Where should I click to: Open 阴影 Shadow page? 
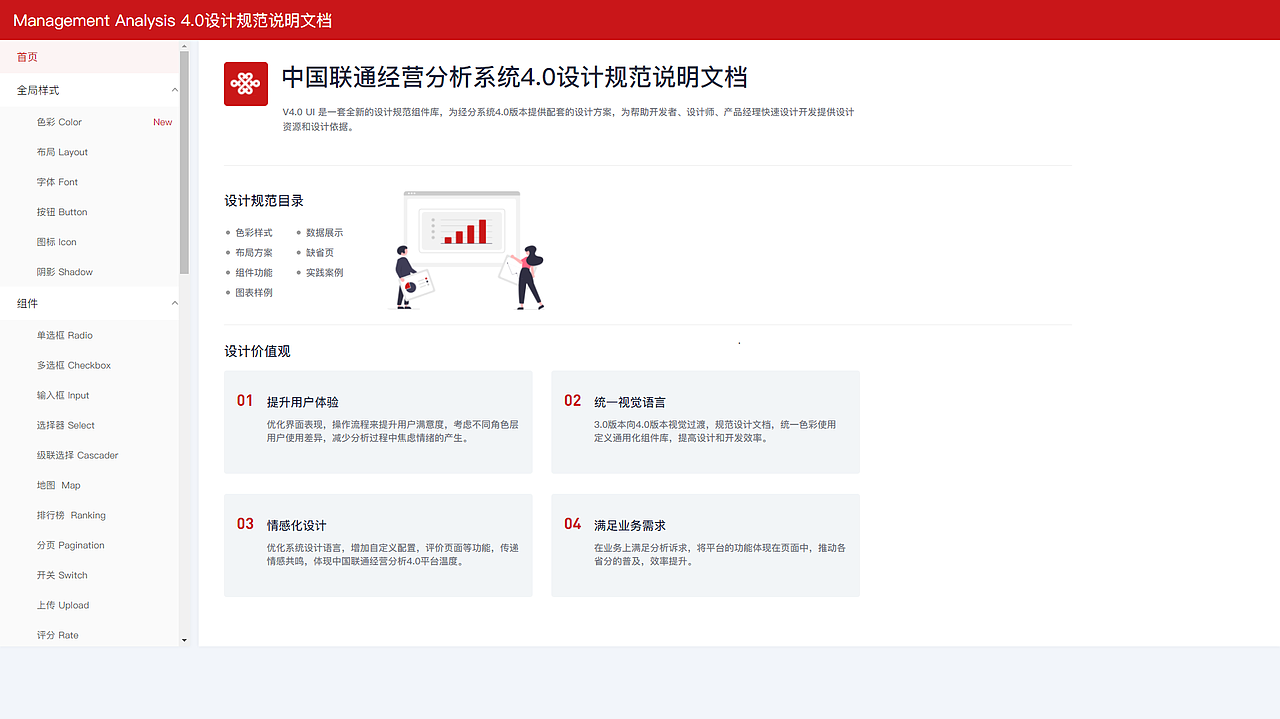[x=64, y=272]
